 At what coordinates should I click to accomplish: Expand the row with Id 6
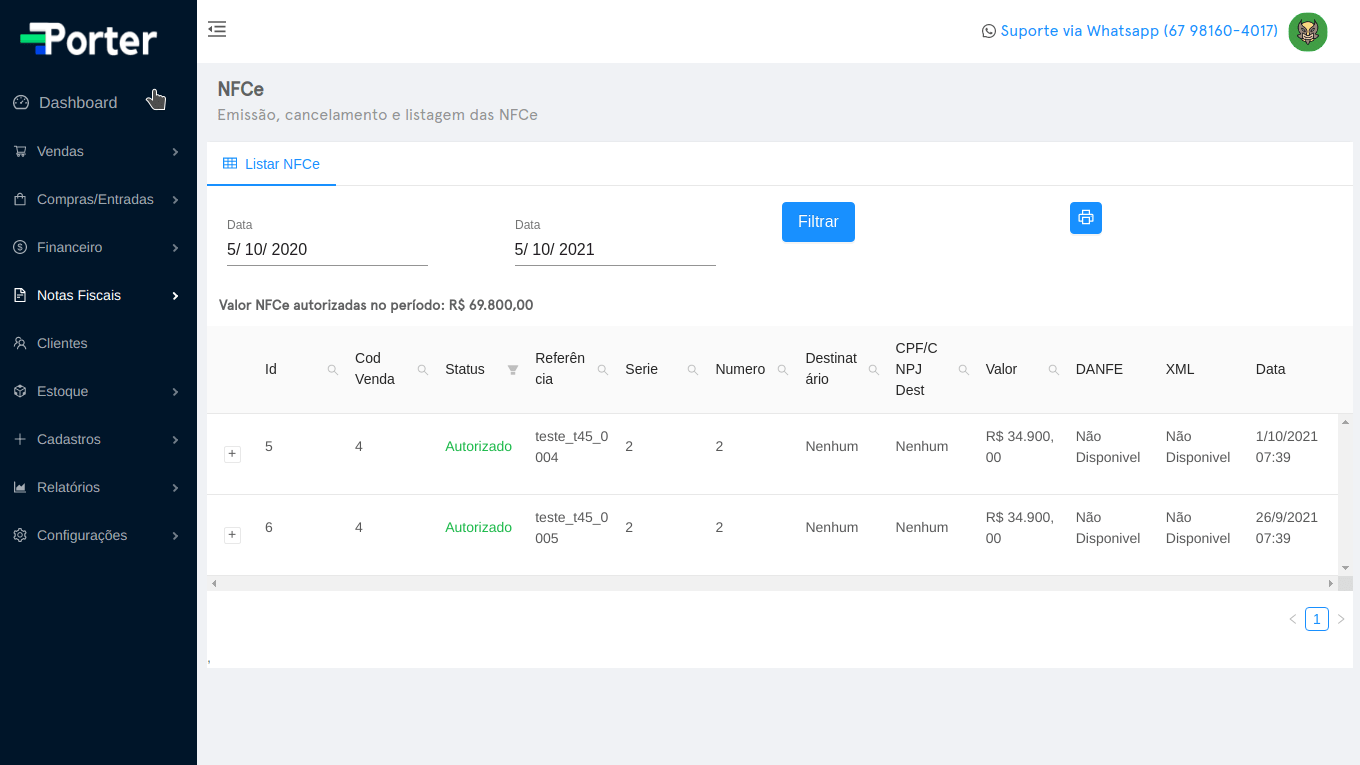[232, 535]
